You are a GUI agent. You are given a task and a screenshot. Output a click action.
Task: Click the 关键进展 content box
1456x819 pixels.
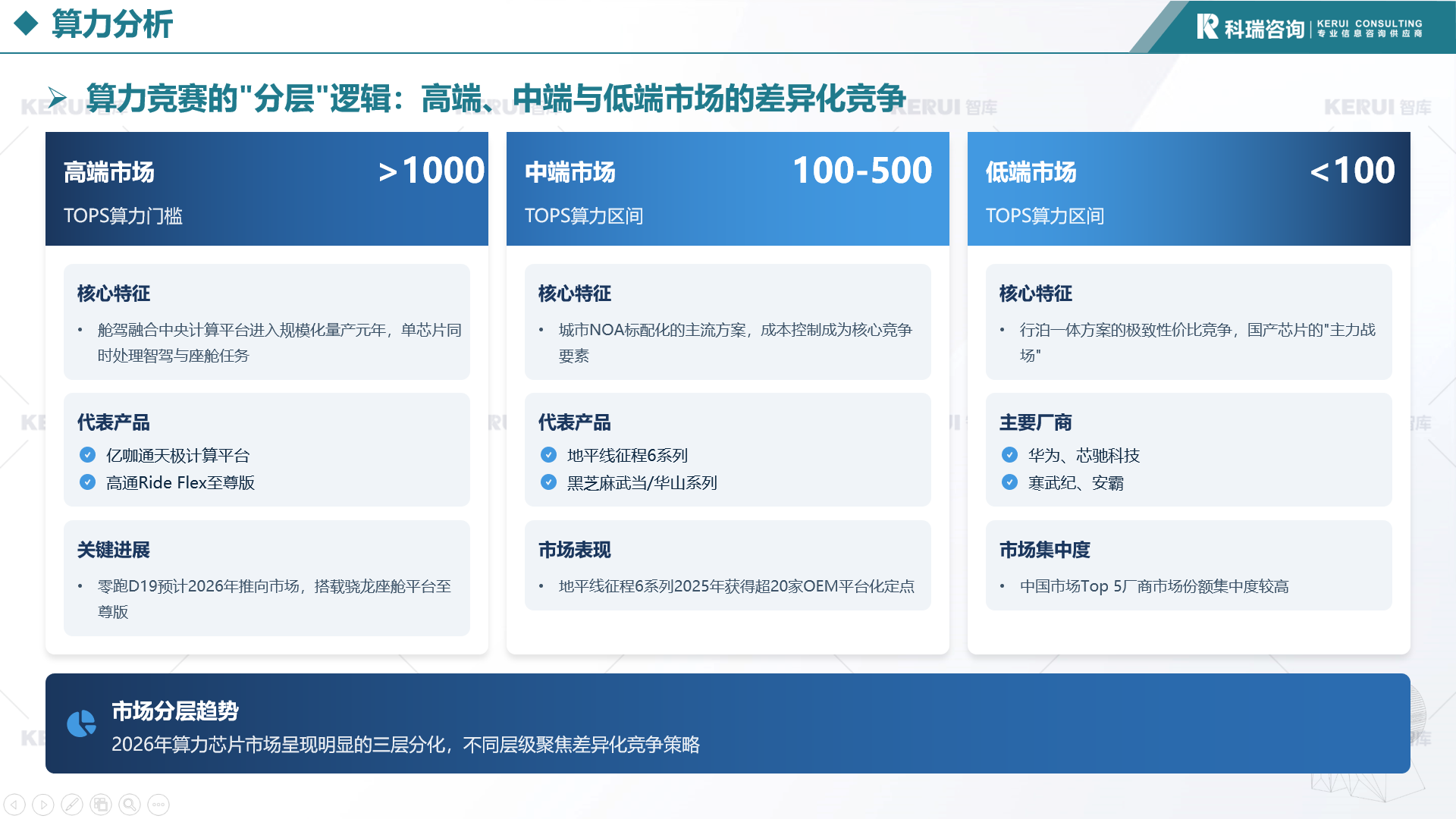(267, 578)
